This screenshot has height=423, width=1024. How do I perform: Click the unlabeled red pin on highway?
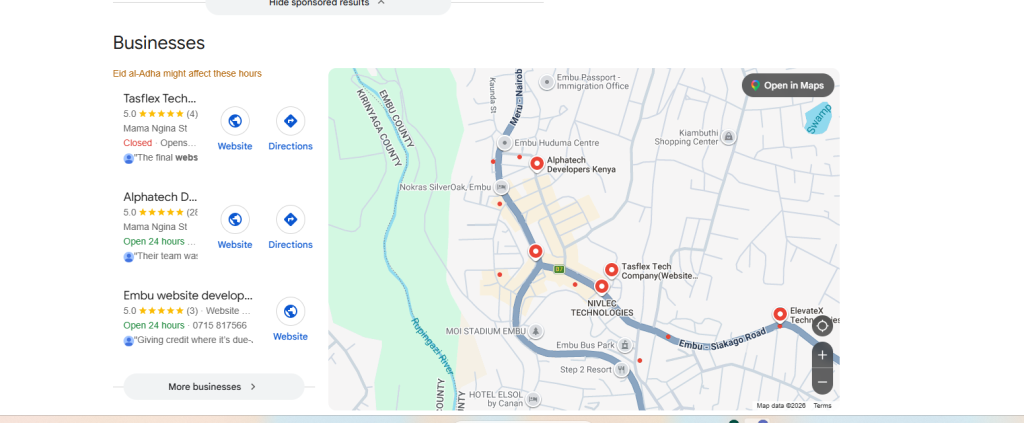[x=536, y=251]
